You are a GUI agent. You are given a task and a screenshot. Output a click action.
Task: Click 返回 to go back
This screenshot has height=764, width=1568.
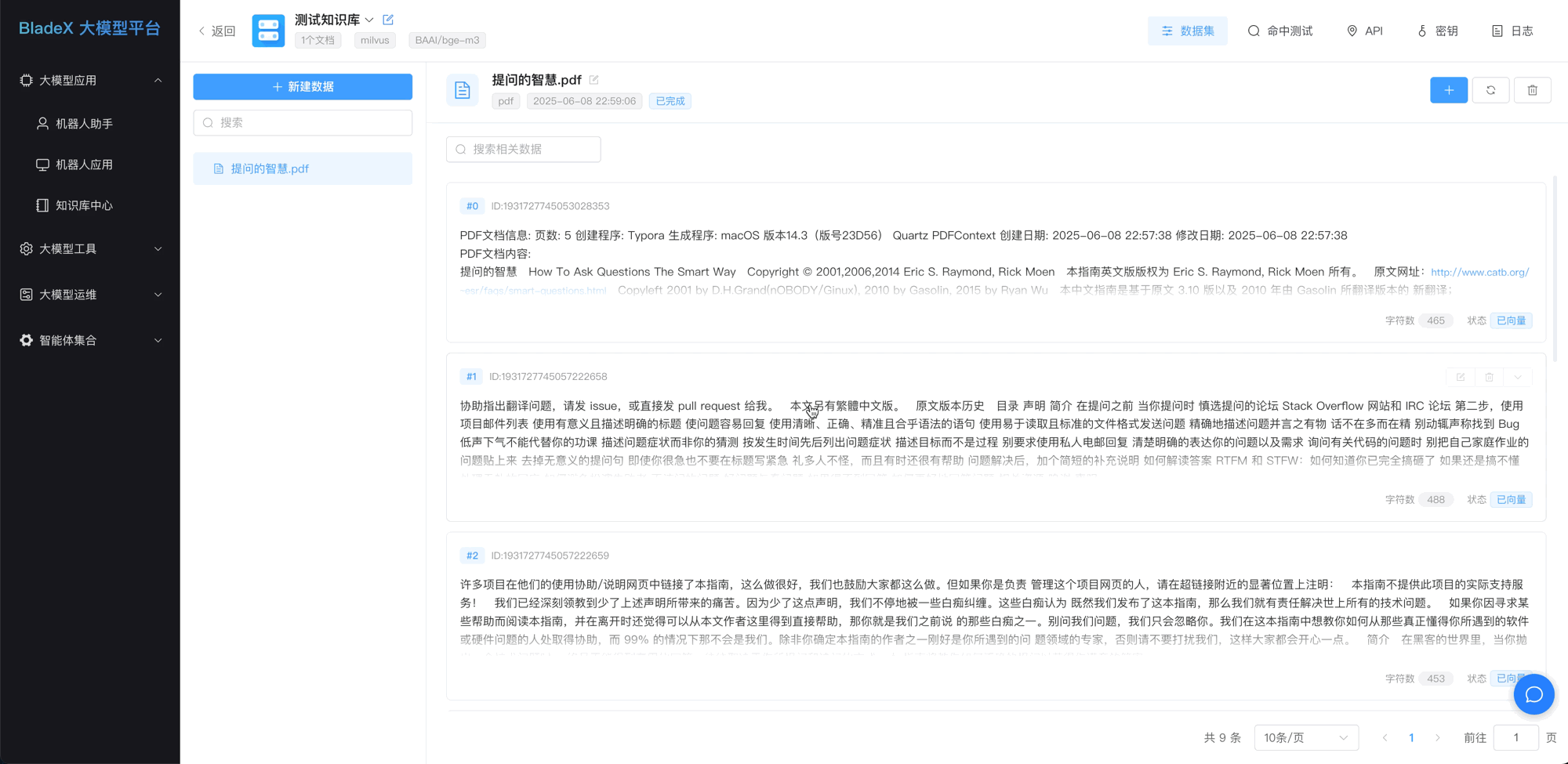click(217, 31)
